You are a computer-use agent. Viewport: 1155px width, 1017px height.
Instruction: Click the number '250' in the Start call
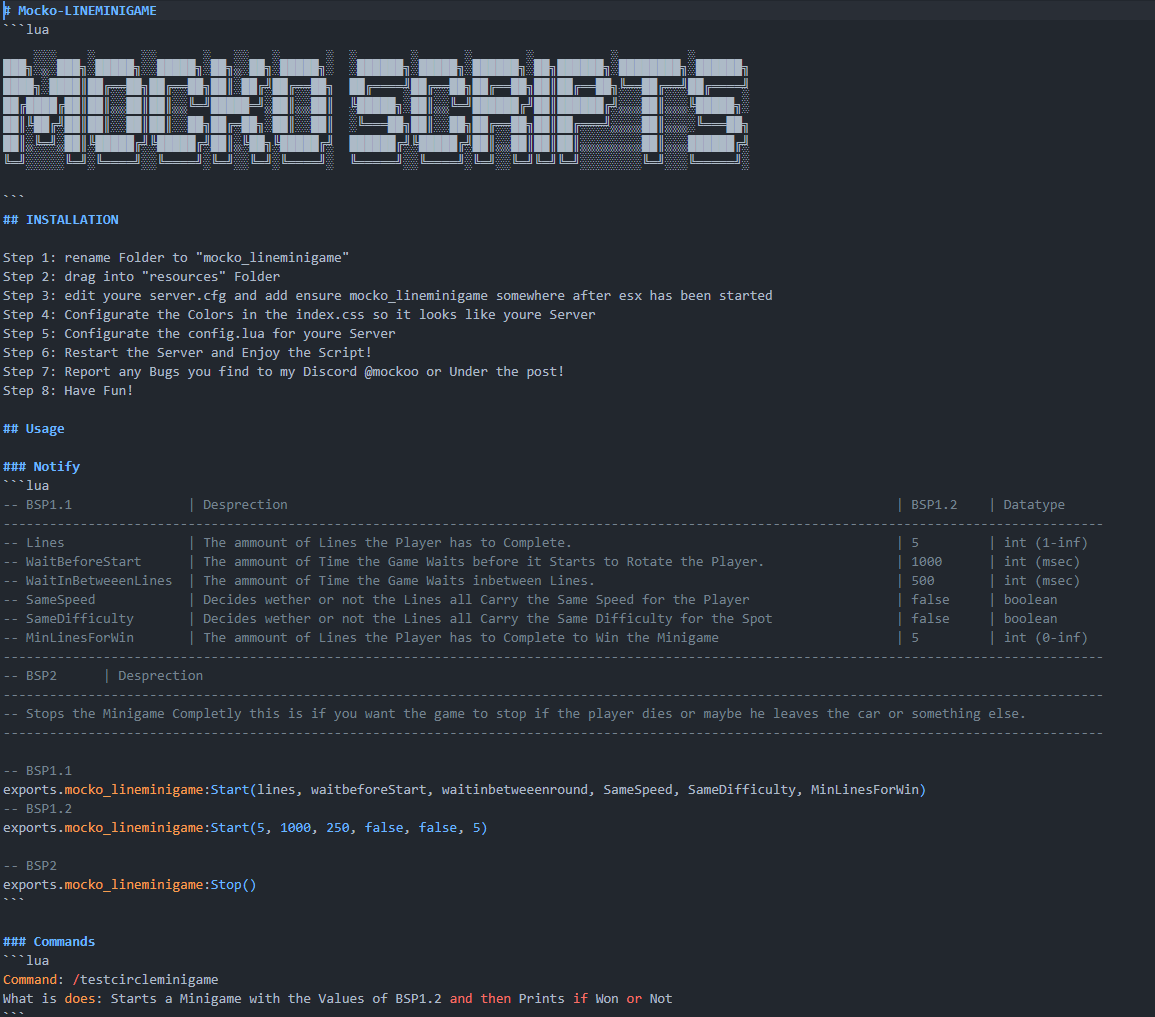(x=338, y=828)
